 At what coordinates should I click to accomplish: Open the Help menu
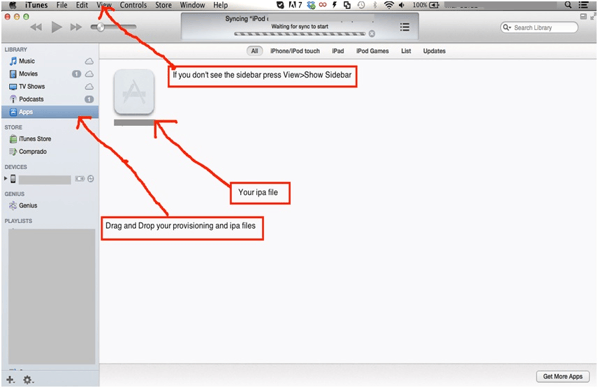click(220, 5)
